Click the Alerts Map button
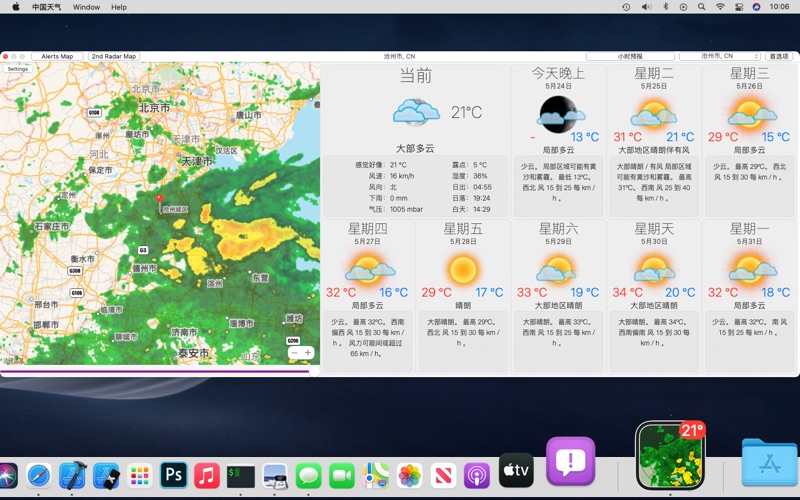Image resolution: width=800 pixels, height=500 pixels. (x=57, y=57)
